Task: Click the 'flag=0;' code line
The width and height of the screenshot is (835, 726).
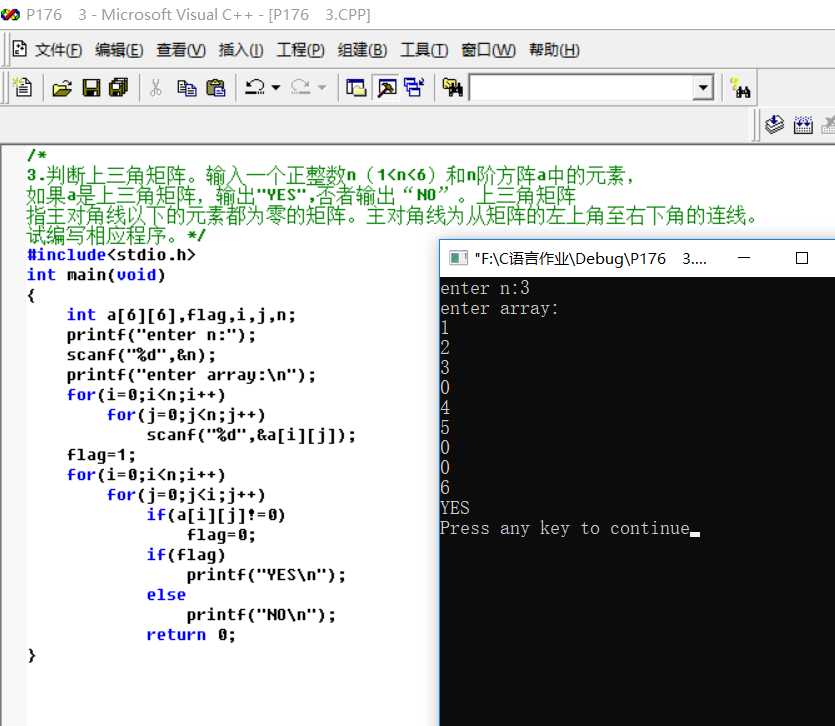Action: [x=221, y=535]
